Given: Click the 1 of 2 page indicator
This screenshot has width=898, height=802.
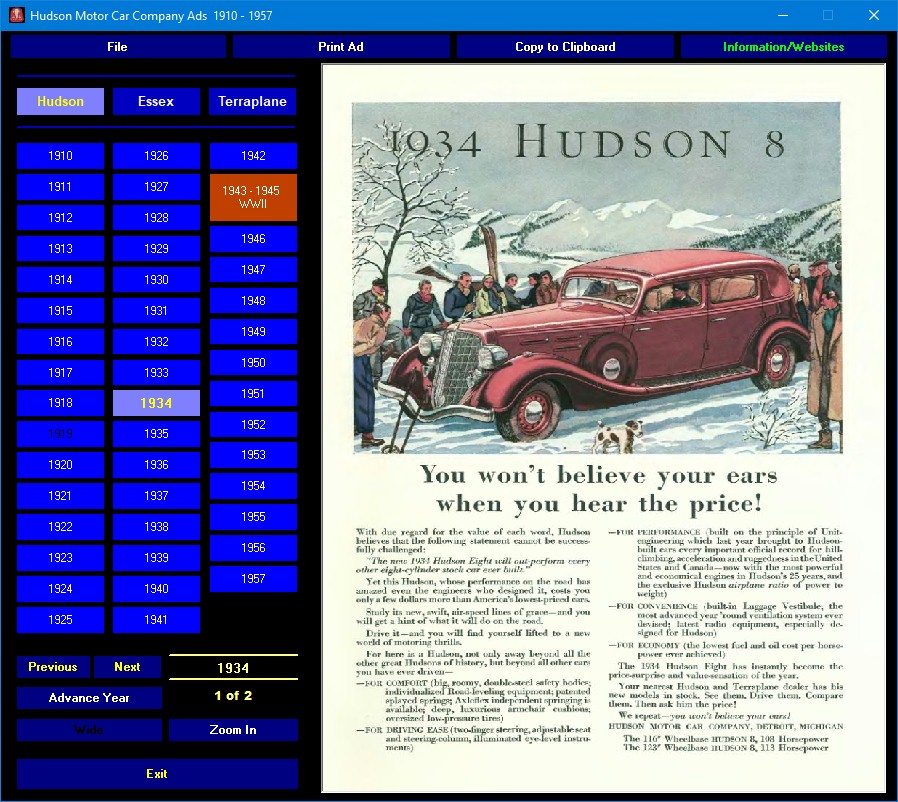Looking at the screenshot, I should (233, 696).
